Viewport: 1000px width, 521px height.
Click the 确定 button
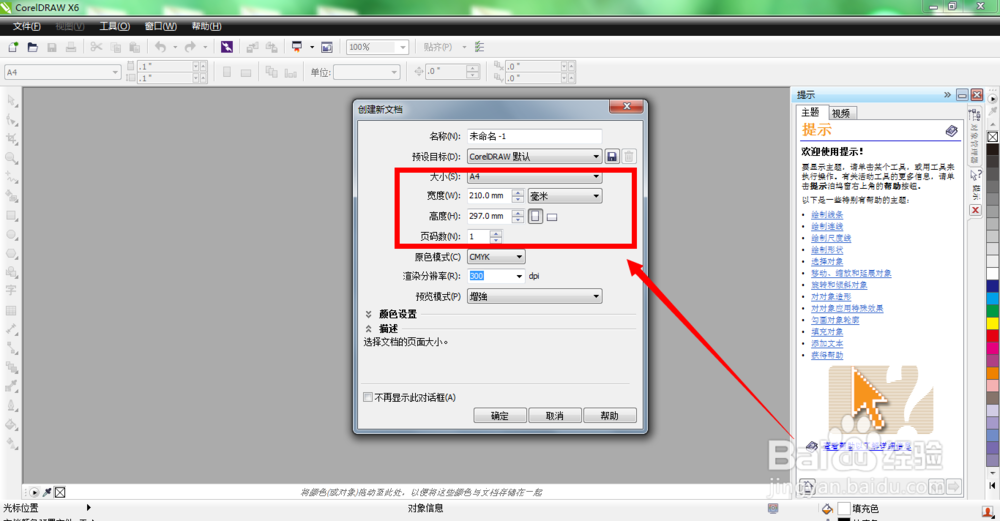coord(500,415)
